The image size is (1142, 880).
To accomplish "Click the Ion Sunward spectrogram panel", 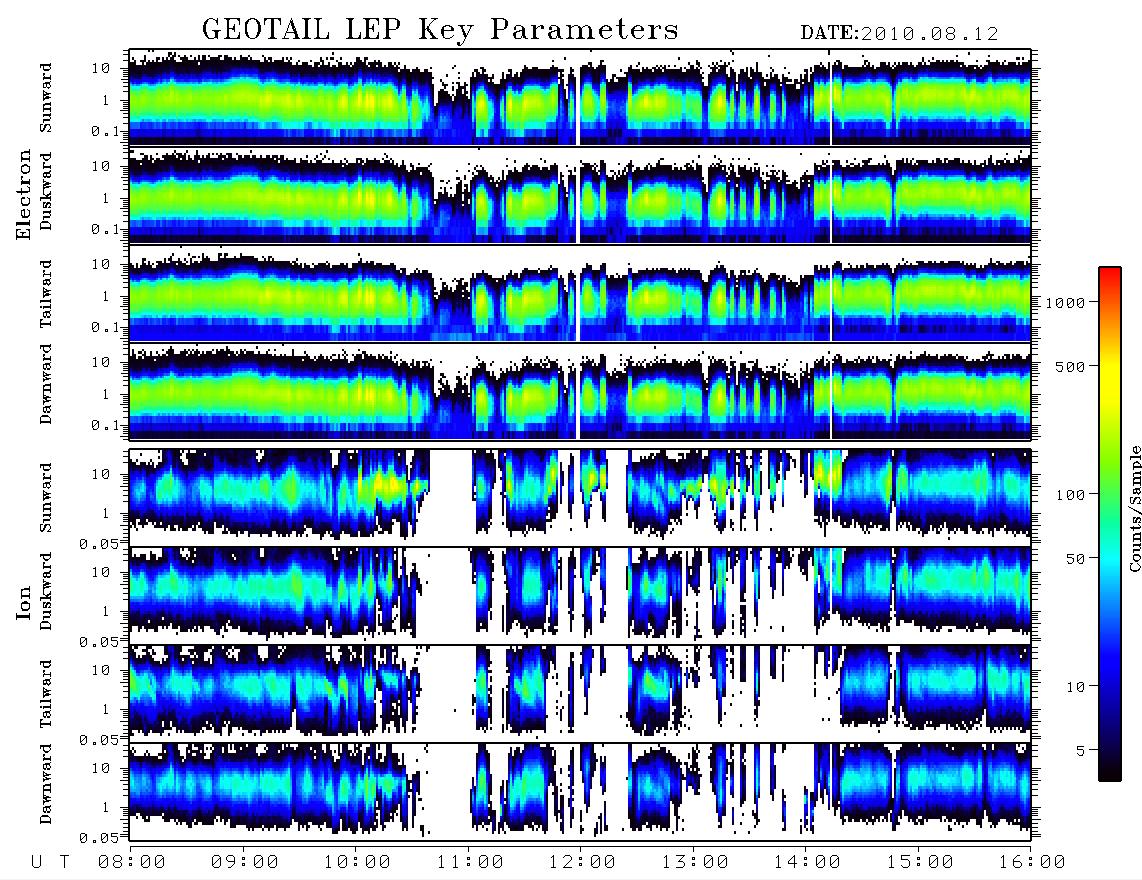I will (580, 498).
